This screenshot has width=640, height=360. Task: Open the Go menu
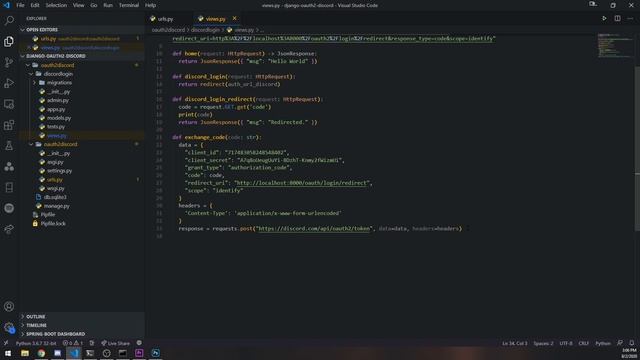[94, 5]
